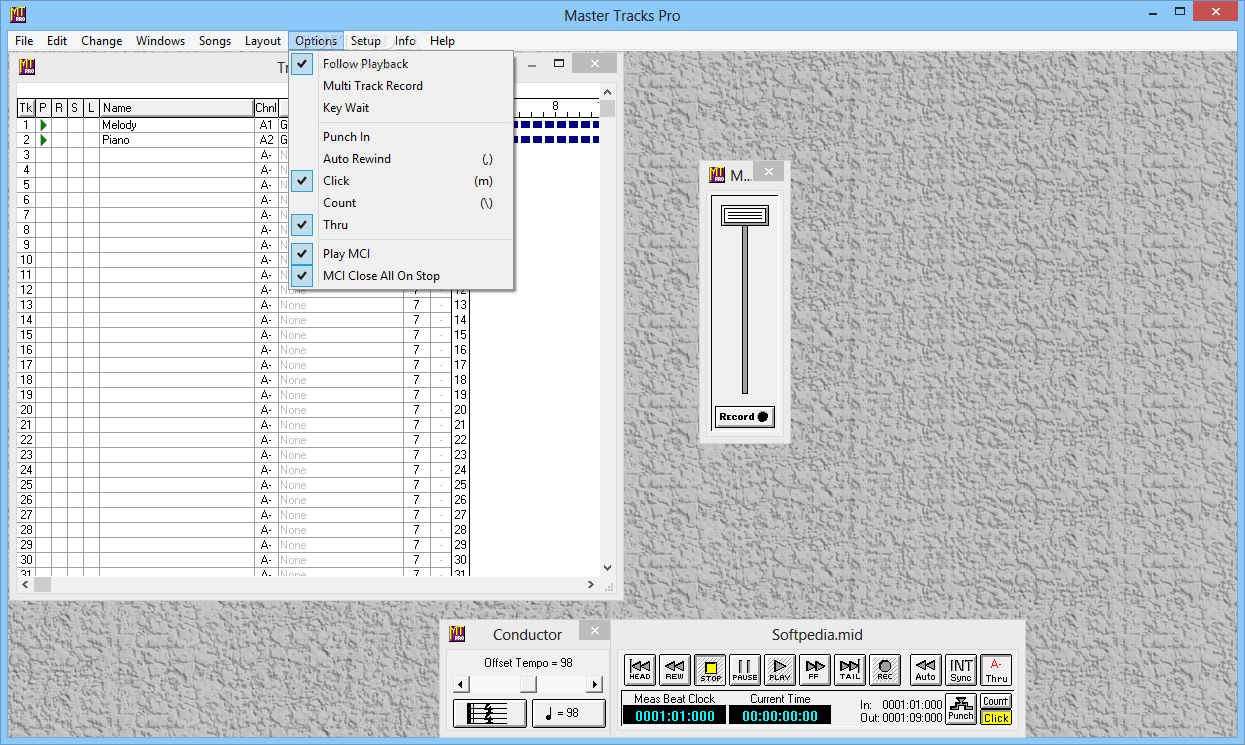Toggle the Punch button in transport
This screenshot has width=1245, height=745.
click(961, 709)
